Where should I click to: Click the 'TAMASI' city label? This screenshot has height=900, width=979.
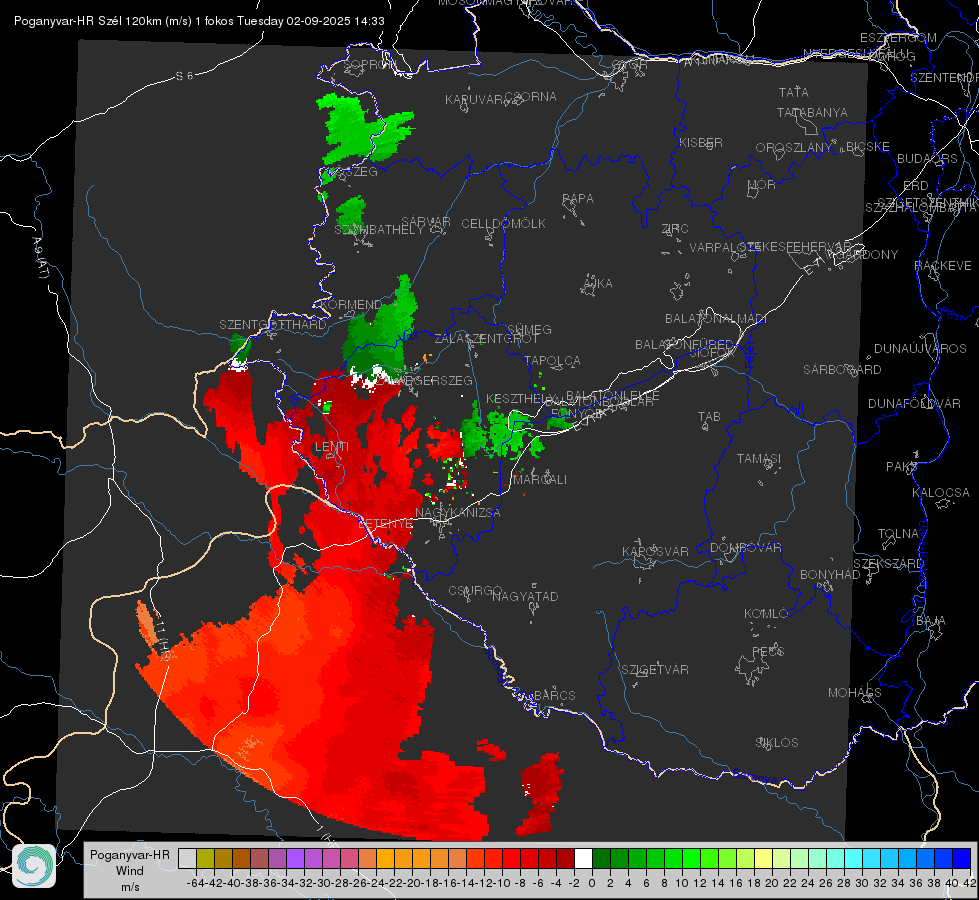click(759, 459)
